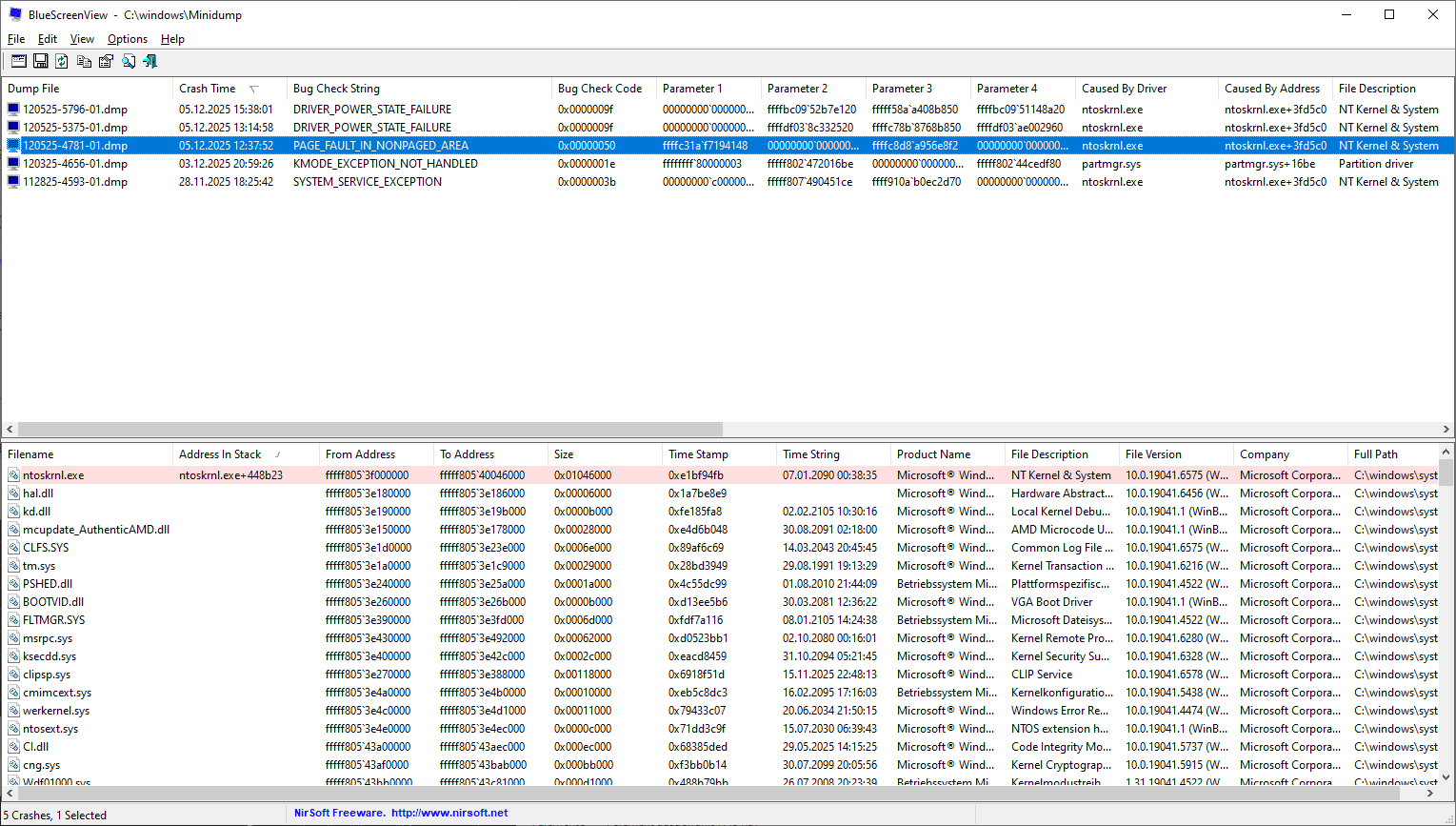
Task: Click the file icon beside FLTMGR.SYS
Action: point(14,620)
